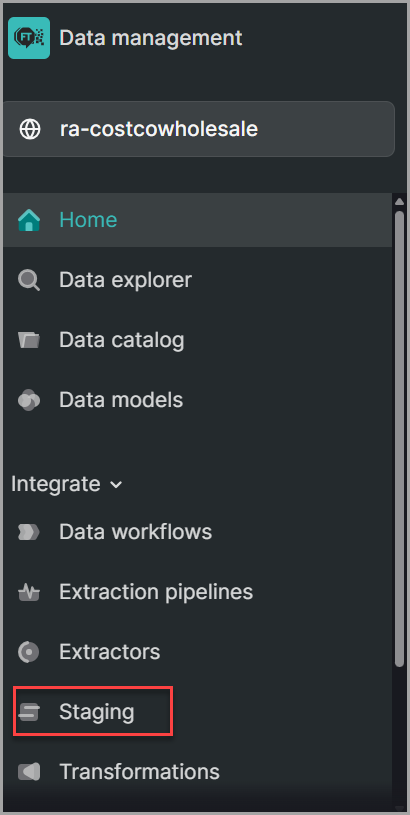Image resolution: width=410 pixels, height=815 pixels.
Task: Go to Data explorer menu item
Action: [197, 280]
